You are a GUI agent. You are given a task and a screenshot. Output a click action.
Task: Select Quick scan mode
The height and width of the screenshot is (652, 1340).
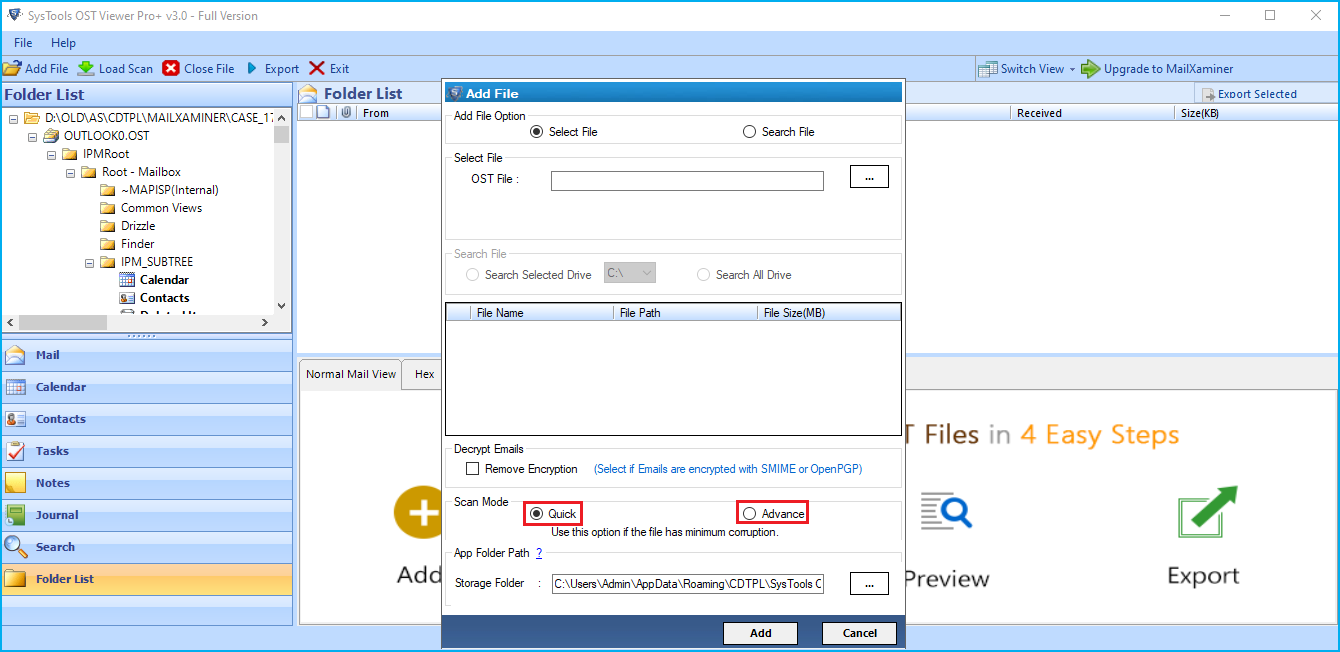pos(537,514)
